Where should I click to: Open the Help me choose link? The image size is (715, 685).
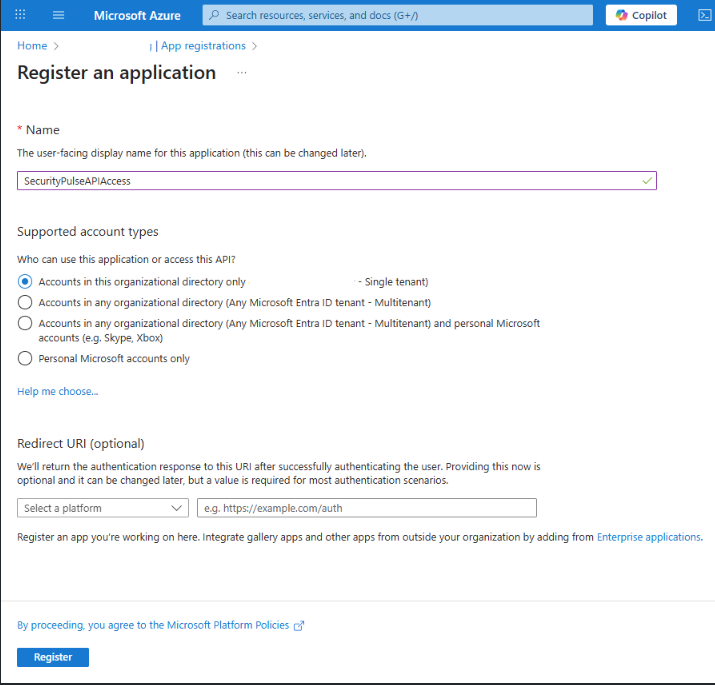[x=57, y=391]
